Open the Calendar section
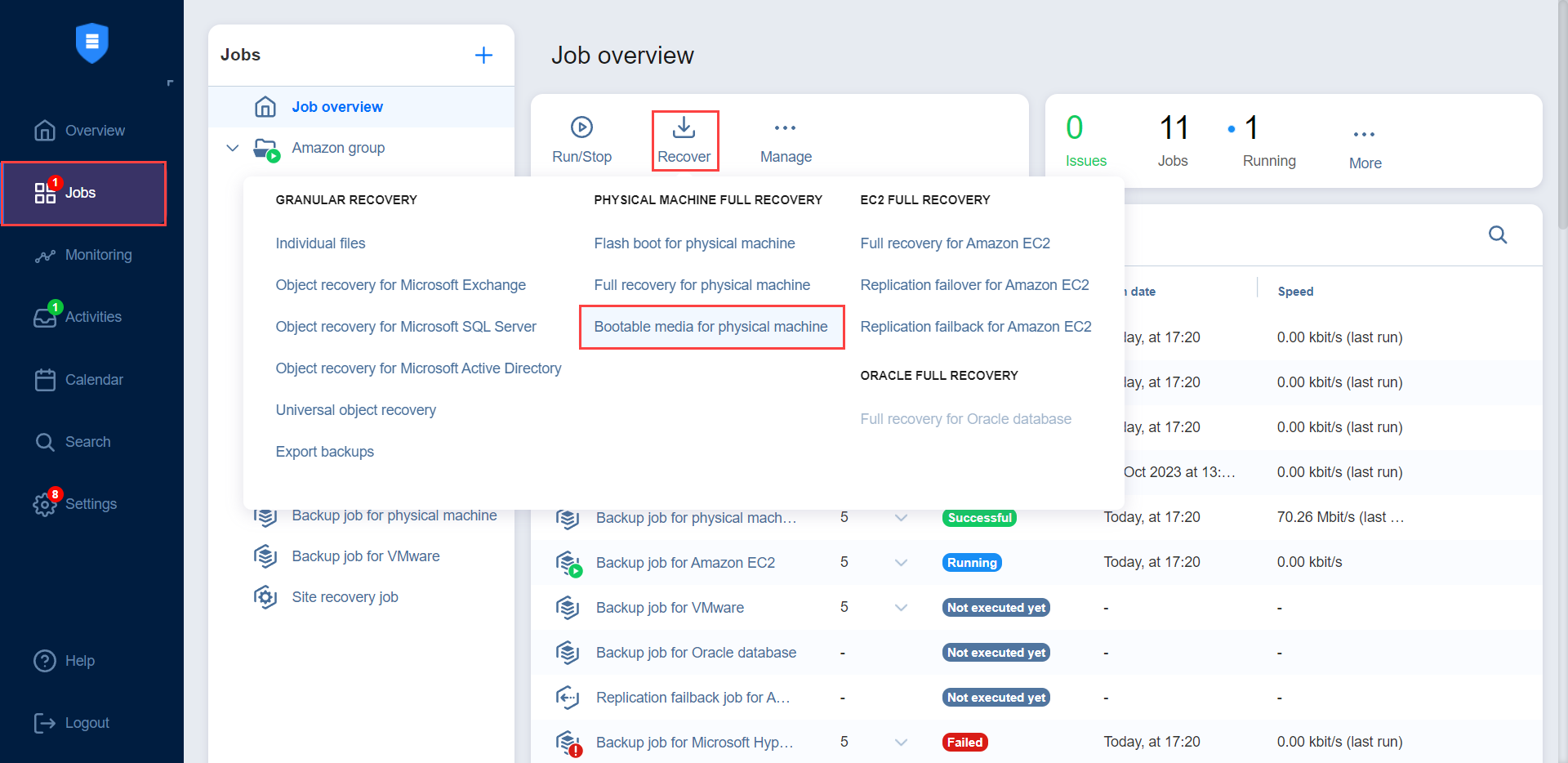Screen dimensions: 1568x763 coord(79,380)
